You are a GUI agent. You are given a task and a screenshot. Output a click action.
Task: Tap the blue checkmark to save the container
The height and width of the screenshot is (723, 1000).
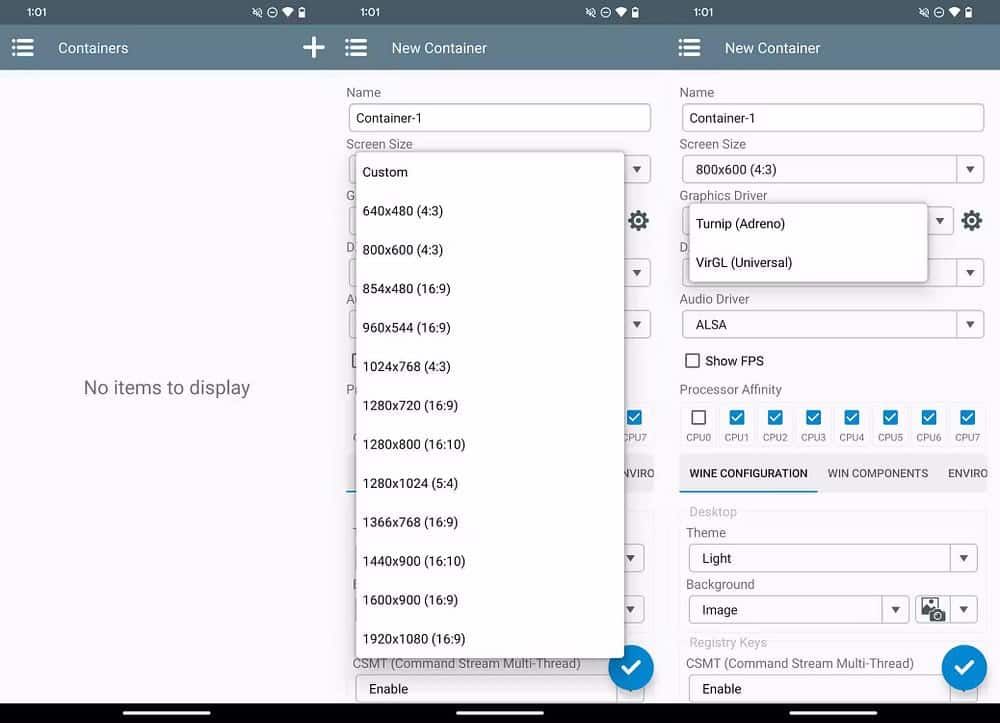click(x=631, y=667)
